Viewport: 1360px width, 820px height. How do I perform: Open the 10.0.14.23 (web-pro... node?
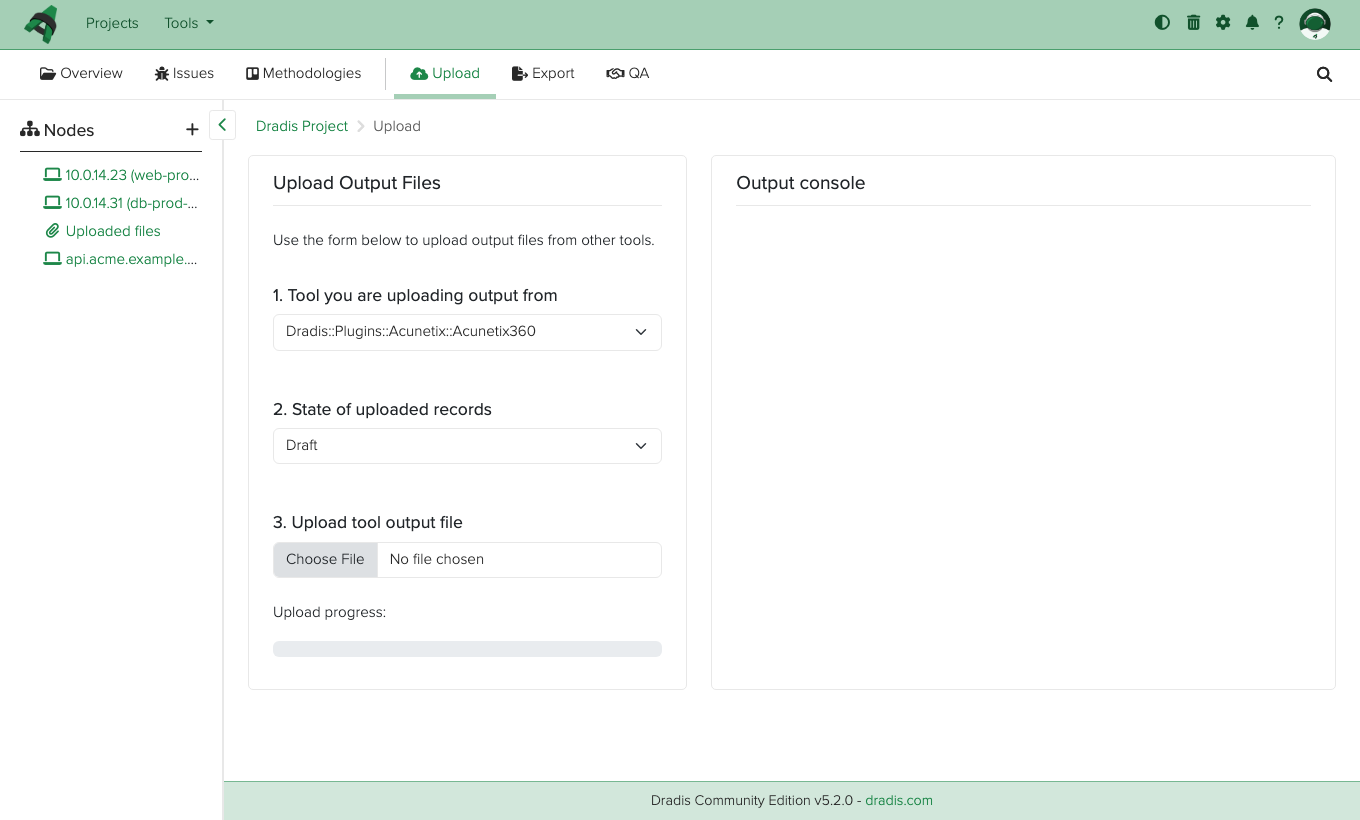(x=132, y=175)
